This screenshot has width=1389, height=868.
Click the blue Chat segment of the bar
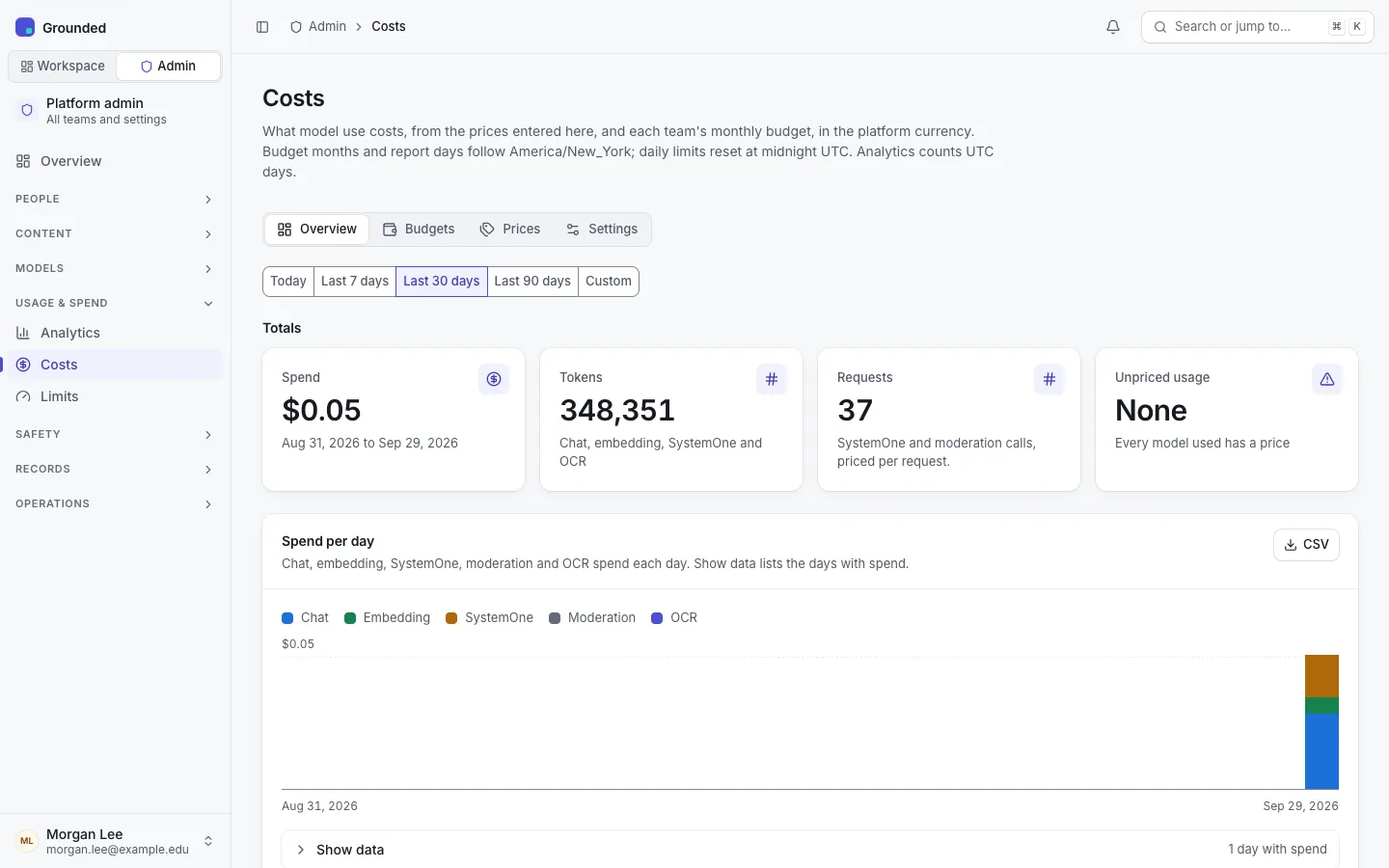[x=1321, y=751]
